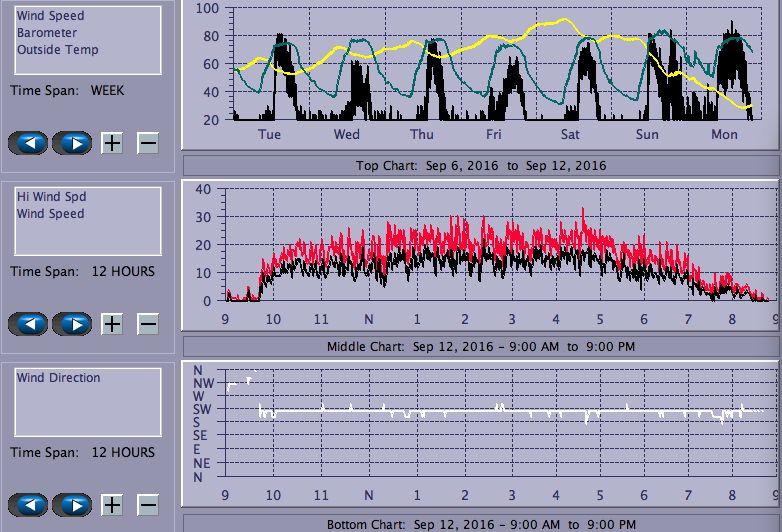Click the Top Chart date range caption
Viewport: 782px width, 532px height.
[x=481, y=165]
